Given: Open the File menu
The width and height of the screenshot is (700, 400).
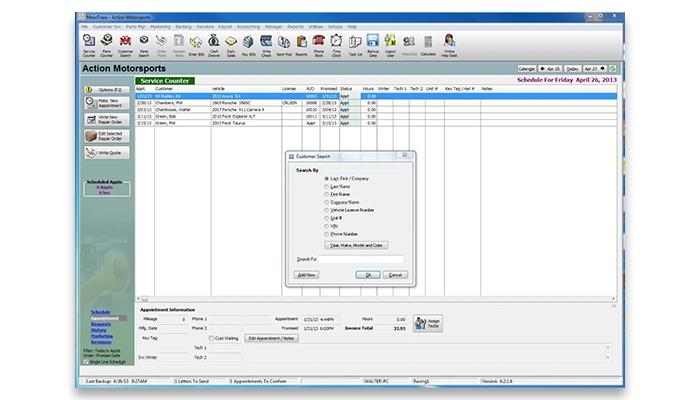Looking at the screenshot, I should point(84,27).
